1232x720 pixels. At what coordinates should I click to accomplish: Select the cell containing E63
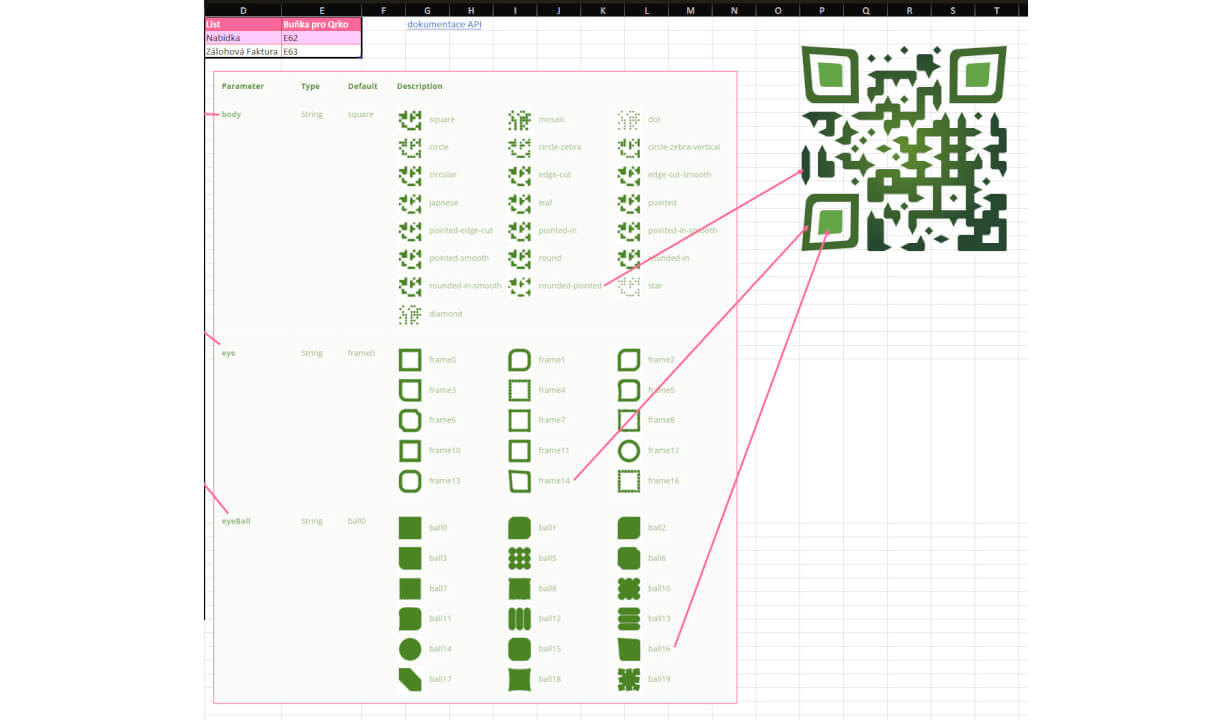tap(321, 51)
